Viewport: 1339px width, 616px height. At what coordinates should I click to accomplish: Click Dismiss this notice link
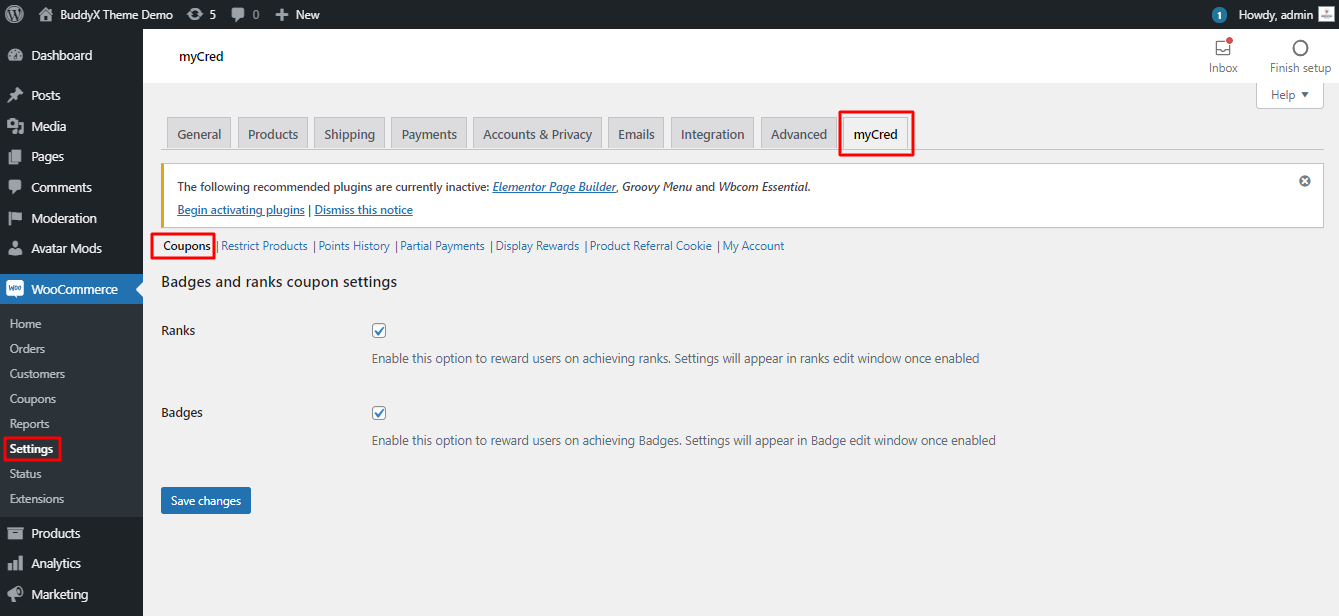pos(364,210)
